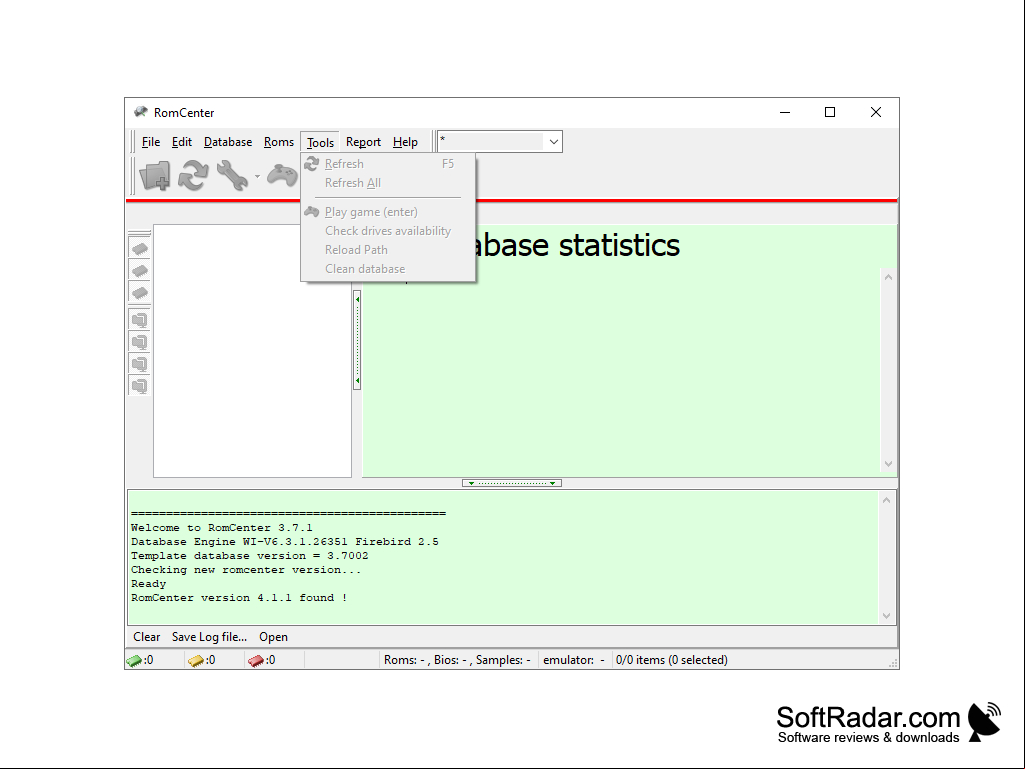Open the dropdown arrow beside the wrench icon
1025x769 pixels.
(258, 177)
